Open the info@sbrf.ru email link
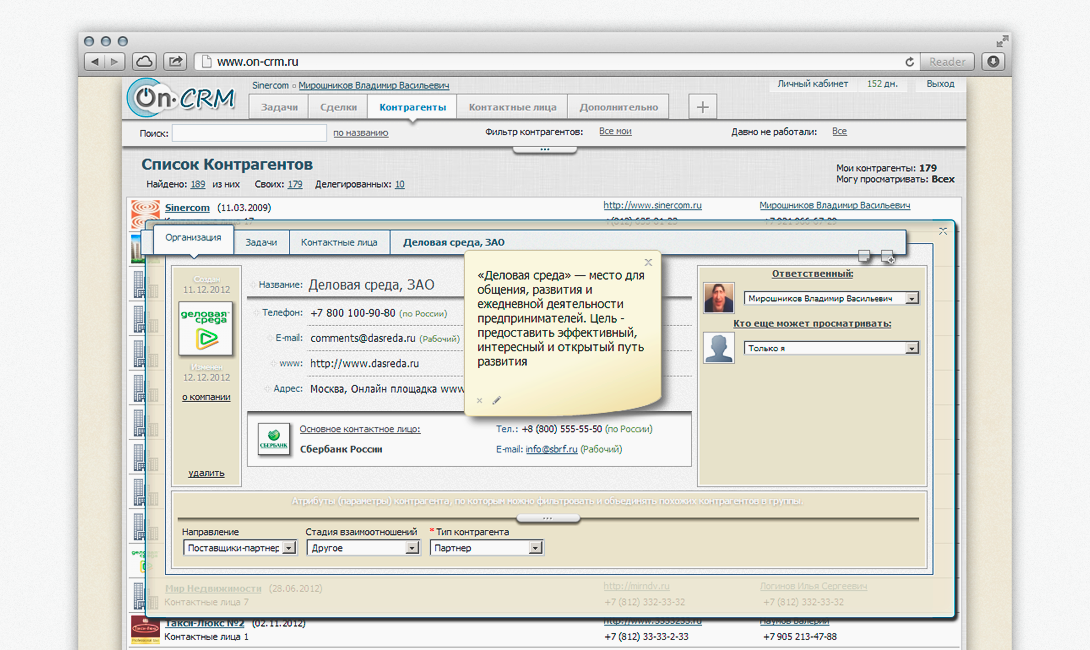The image size is (1090, 650). (551, 449)
